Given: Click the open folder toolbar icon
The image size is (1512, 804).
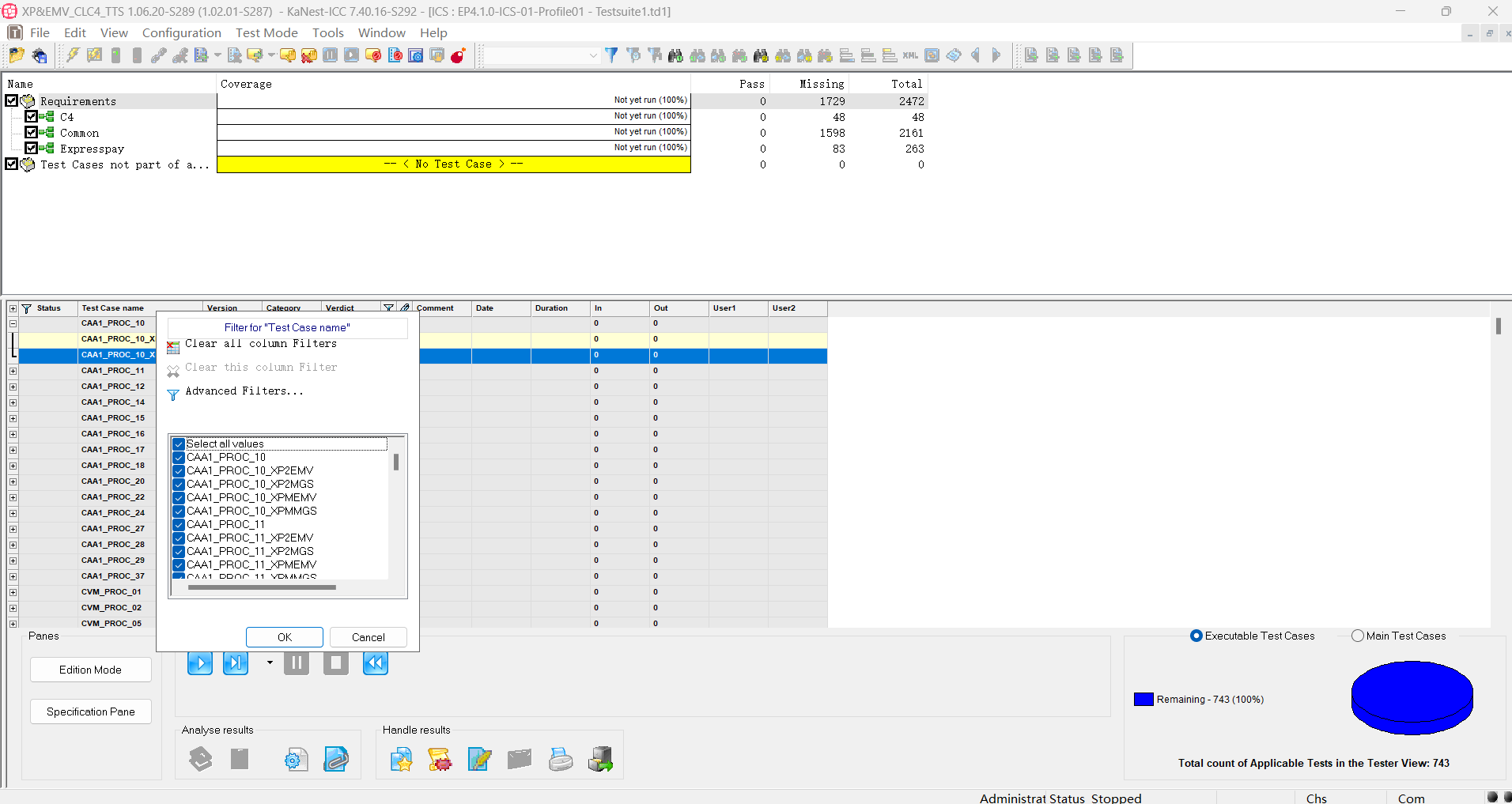Looking at the screenshot, I should tap(17, 55).
